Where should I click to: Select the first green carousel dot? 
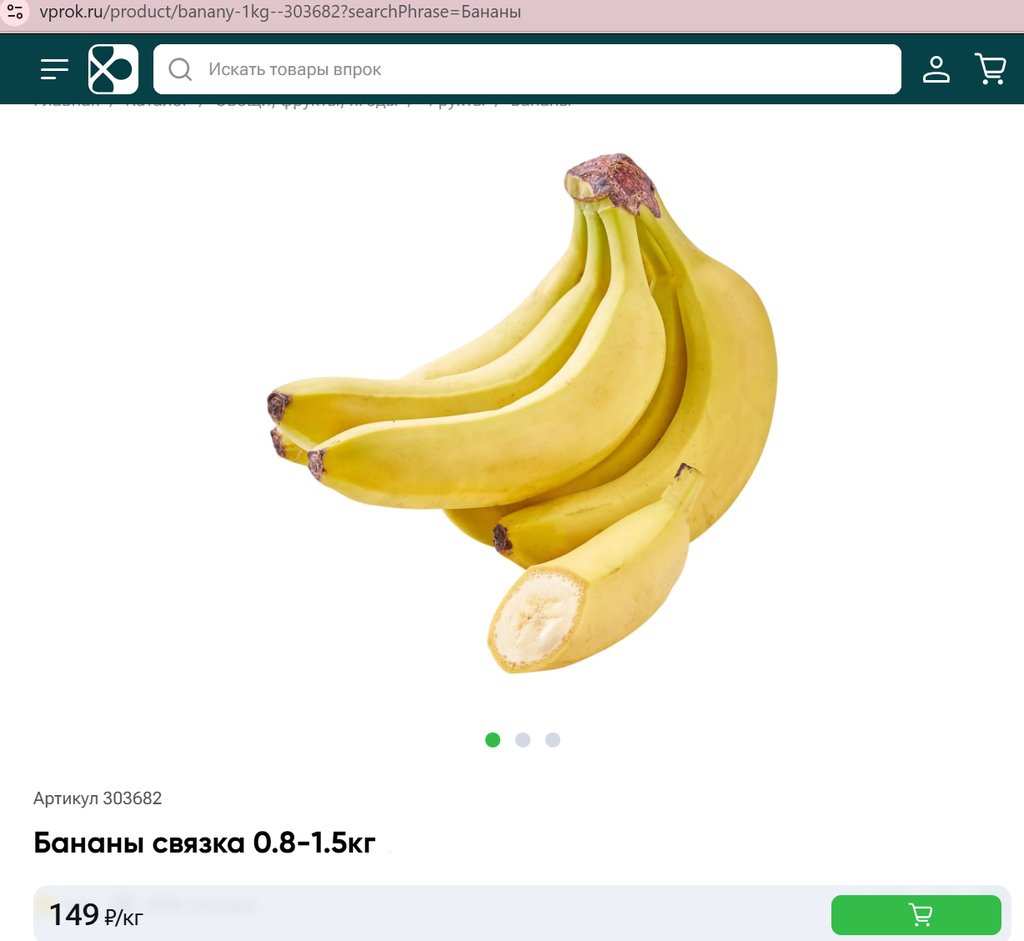tap(493, 740)
